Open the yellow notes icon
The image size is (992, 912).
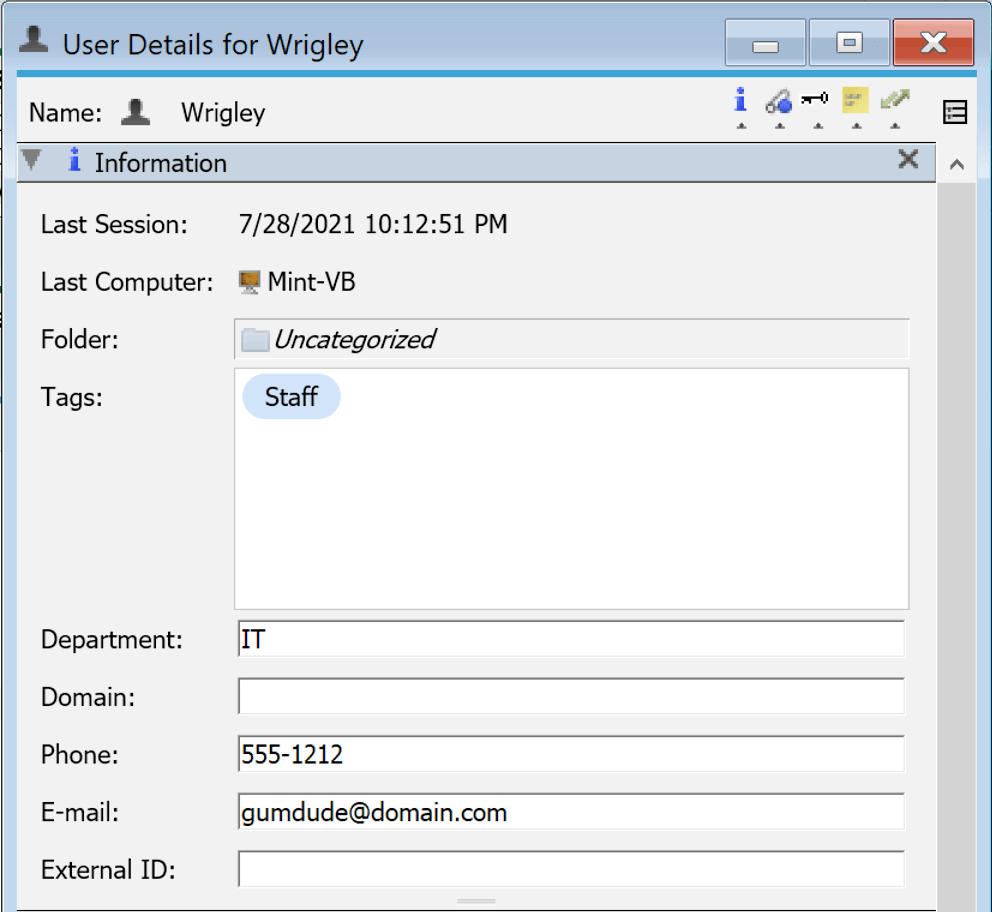point(856,100)
